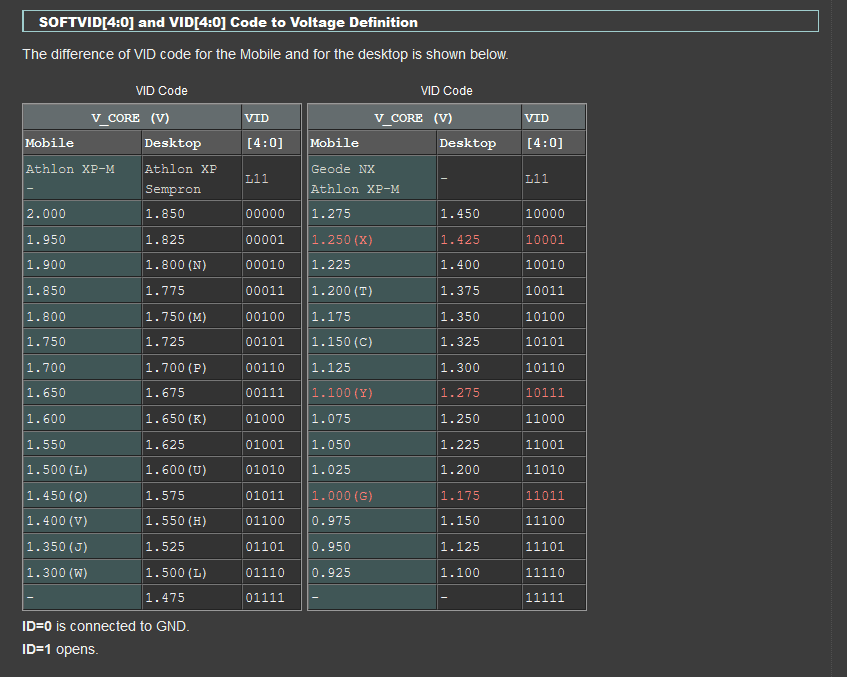This screenshot has width=847, height=677.
Task: Select the 'Athlon XP-M' mobile header cell
Action: (82, 178)
